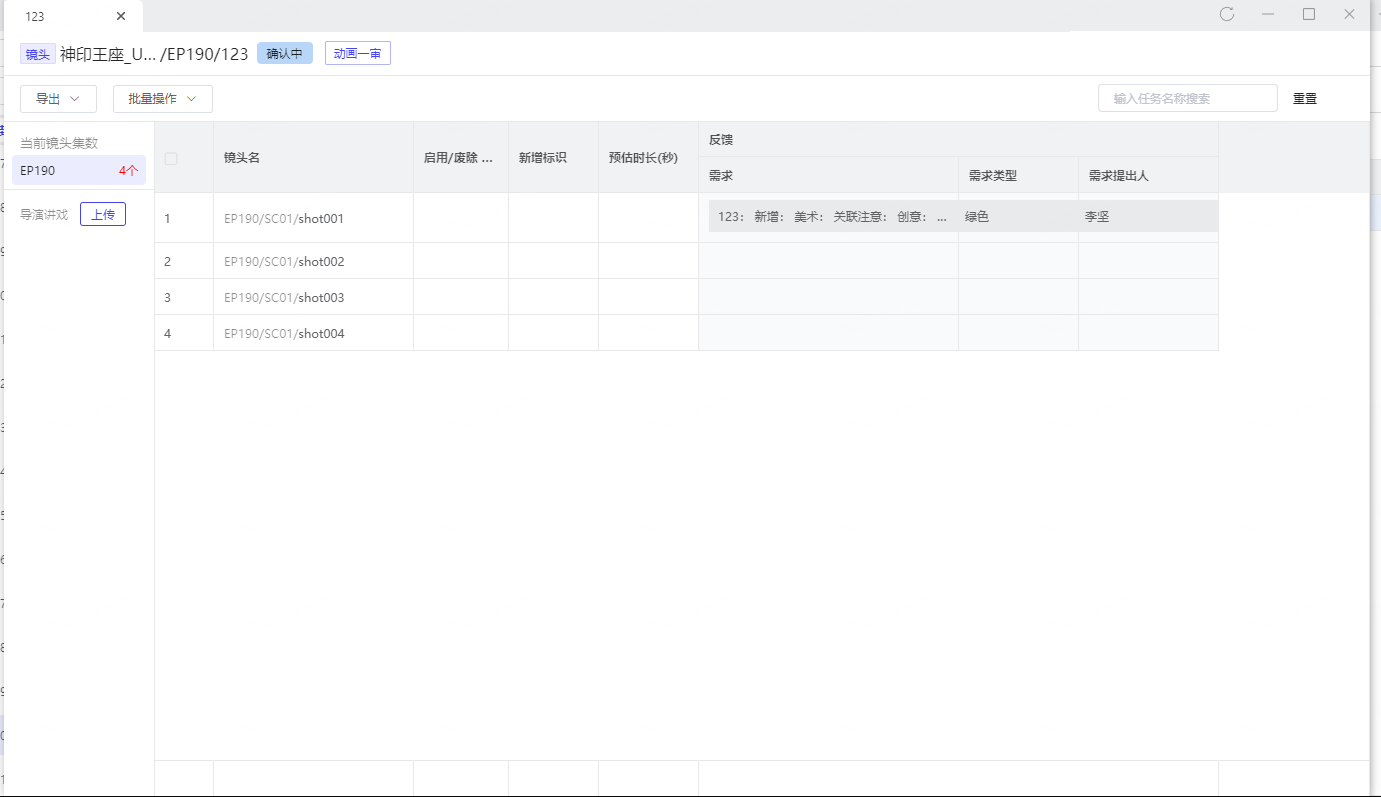Click the 动画一审 stage button
This screenshot has height=797, width=1381.
357,54
